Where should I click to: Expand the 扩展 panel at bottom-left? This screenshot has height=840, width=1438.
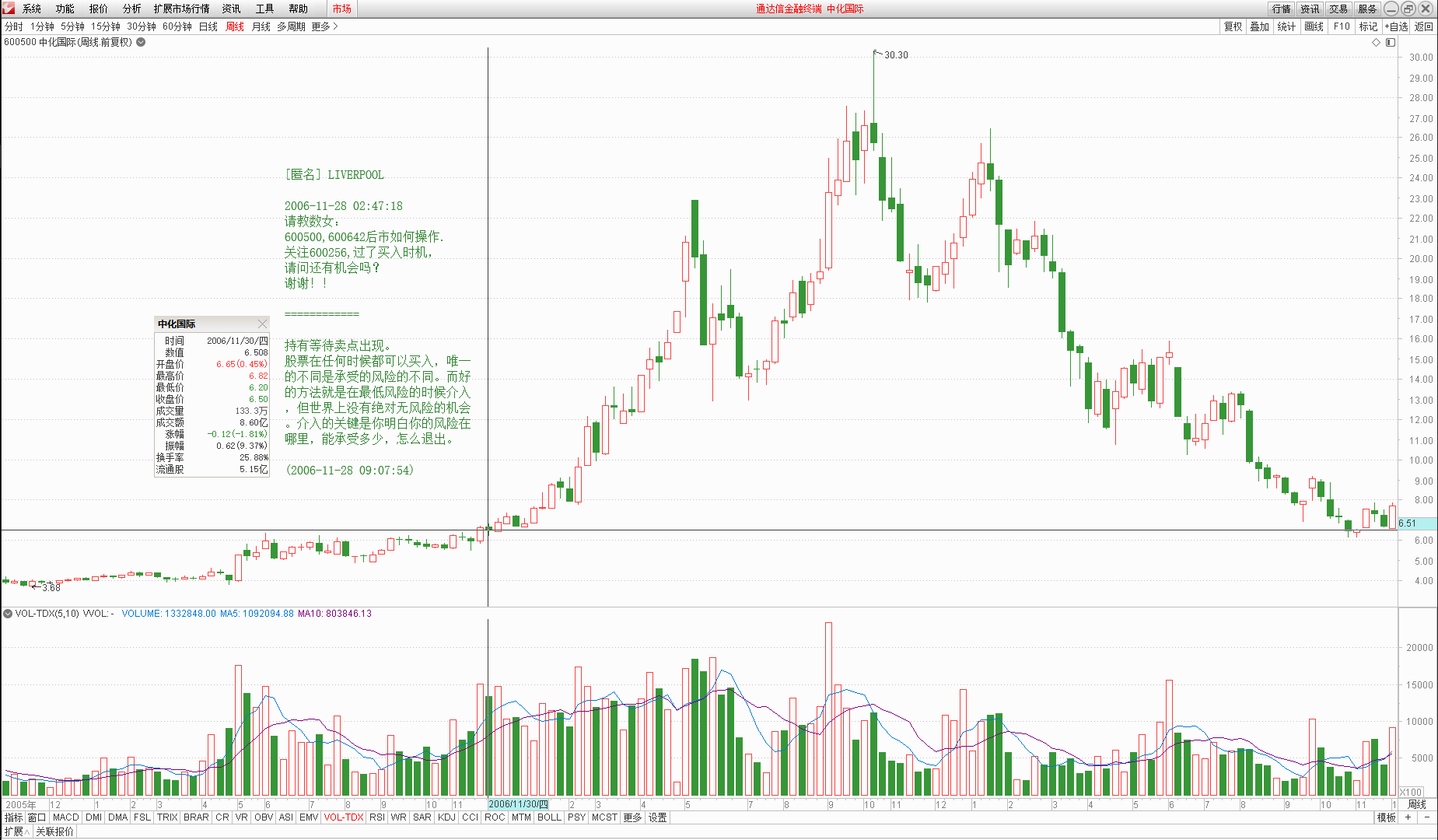coord(16,831)
